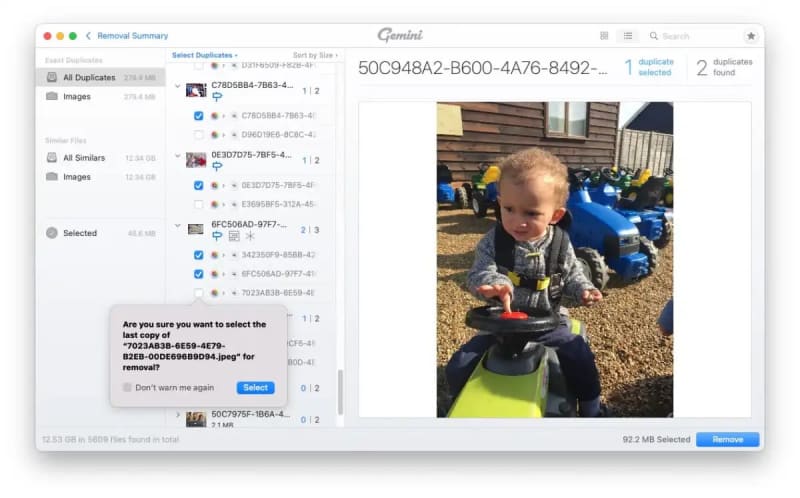800x498 pixels.
Task: Click Photos icon on D96D19E6 file row
Action: tap(215, 135)
